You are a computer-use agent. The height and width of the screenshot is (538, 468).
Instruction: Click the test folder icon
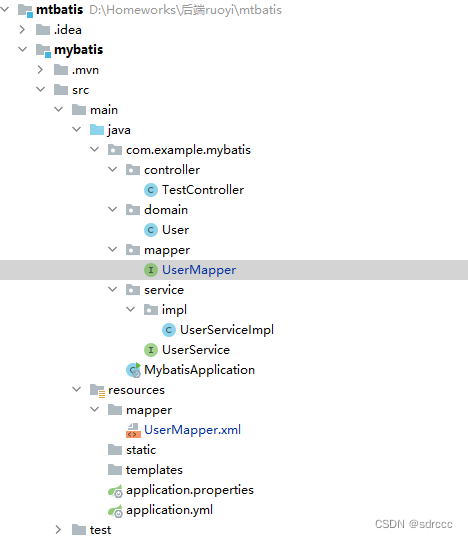pos(79,530)
